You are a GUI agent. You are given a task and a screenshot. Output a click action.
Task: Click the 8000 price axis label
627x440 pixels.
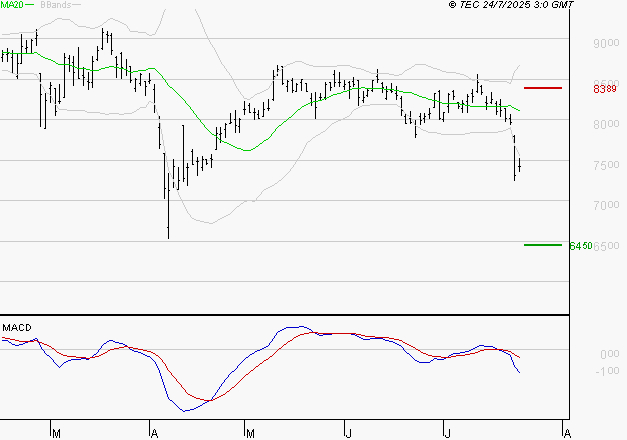(606, 124)
